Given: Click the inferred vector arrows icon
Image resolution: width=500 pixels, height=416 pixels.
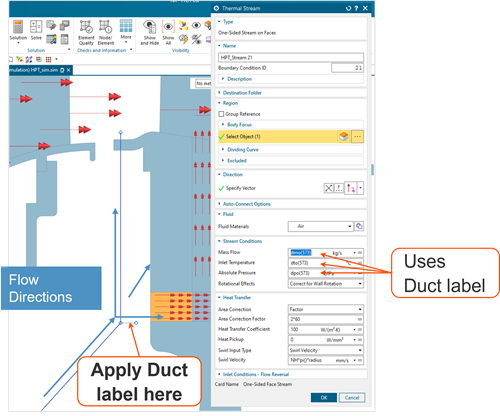Looking at the screenshot, I should point(351,188).
